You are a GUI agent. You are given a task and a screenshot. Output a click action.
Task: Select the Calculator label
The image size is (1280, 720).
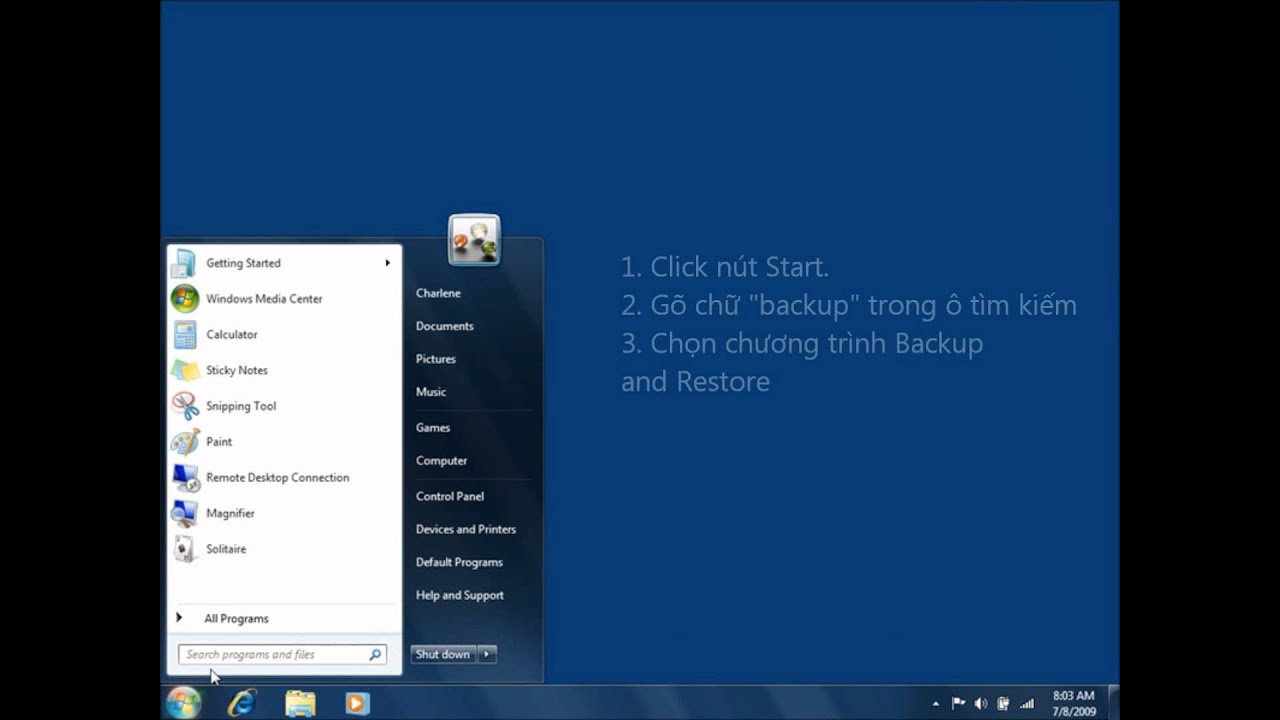tap(232, 335)
